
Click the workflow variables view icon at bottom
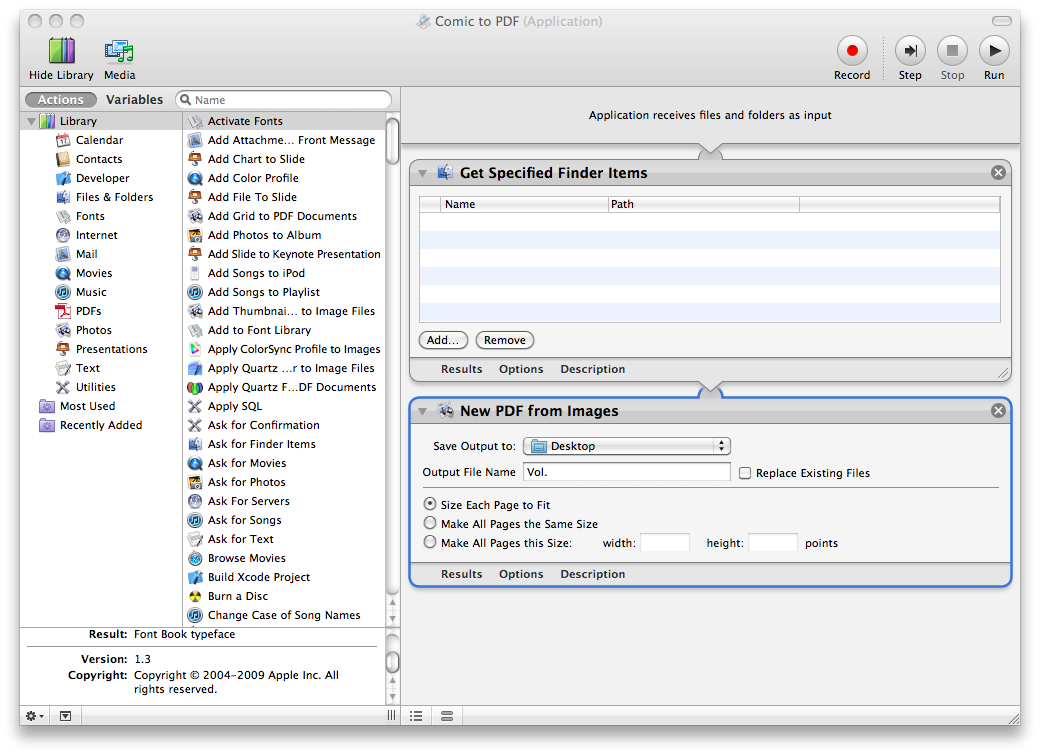447,716
